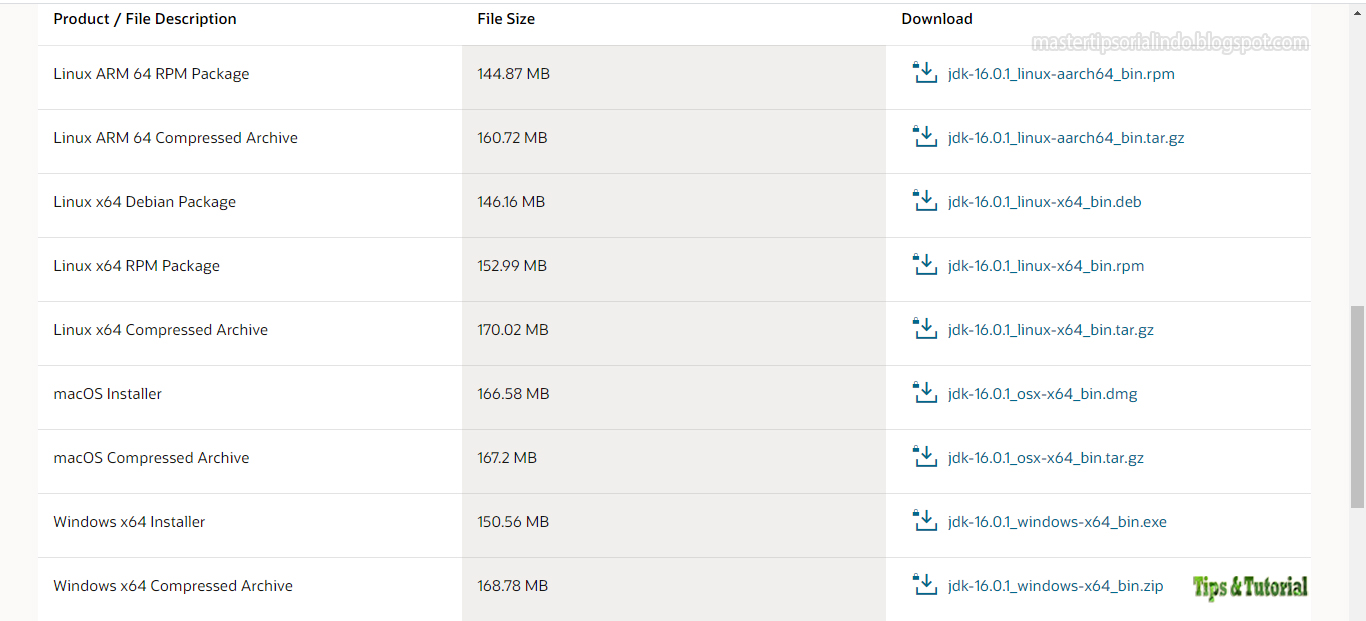The image size is (1366, 621).
Task: Click download icon for Windows exe installer
Action: pyautogui.click(x=925, y=521)
